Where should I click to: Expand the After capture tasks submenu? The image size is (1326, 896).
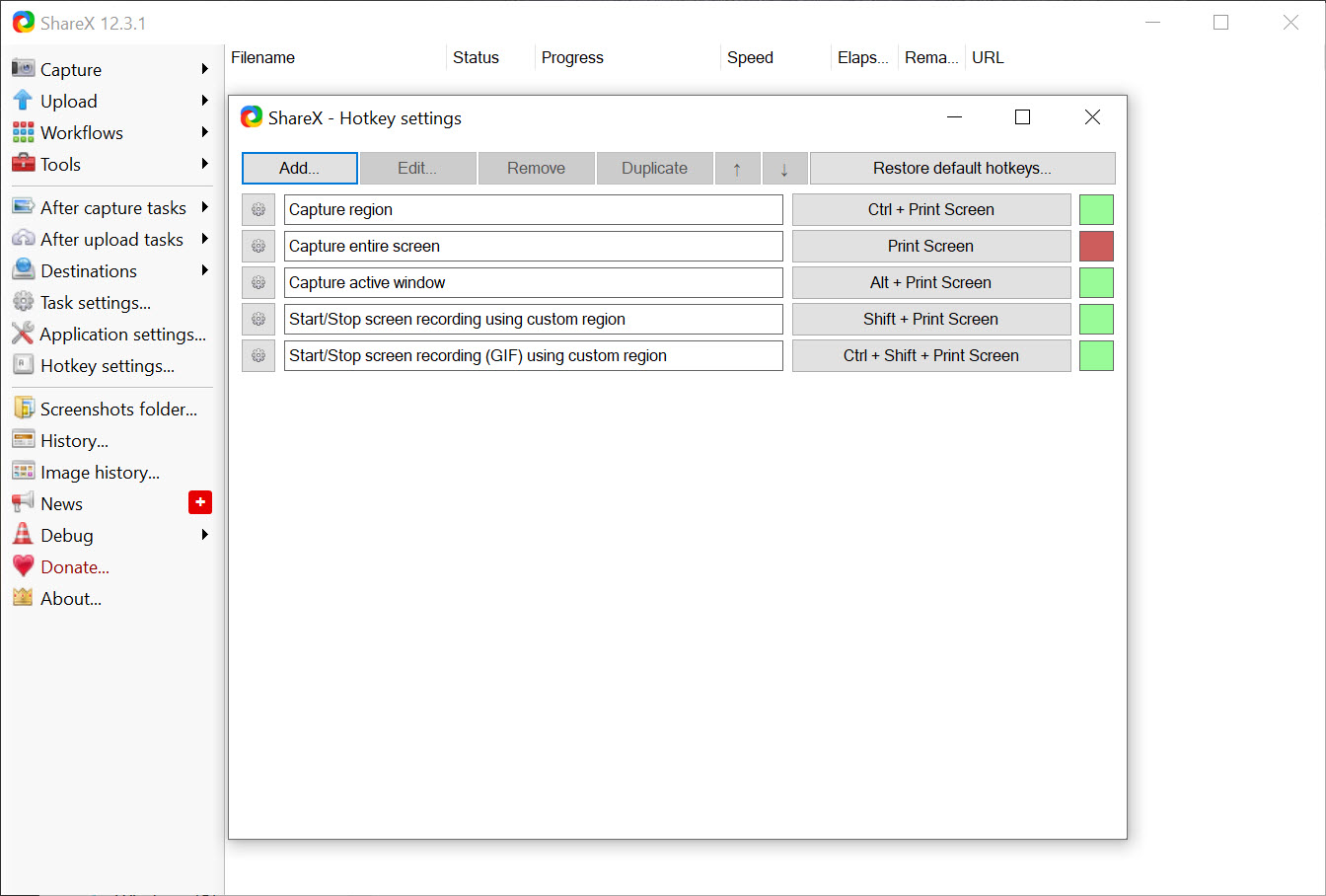click(204, 207)
